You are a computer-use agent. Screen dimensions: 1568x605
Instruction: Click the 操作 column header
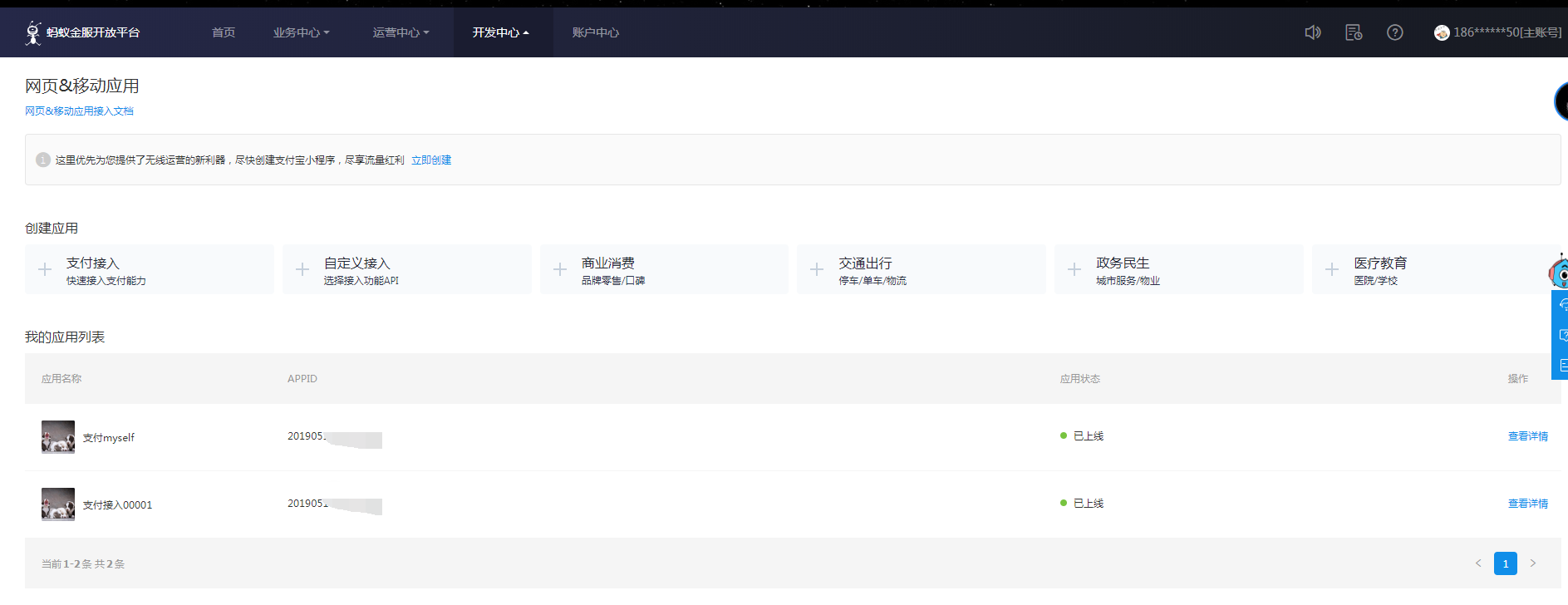(x=1518, y=378)
